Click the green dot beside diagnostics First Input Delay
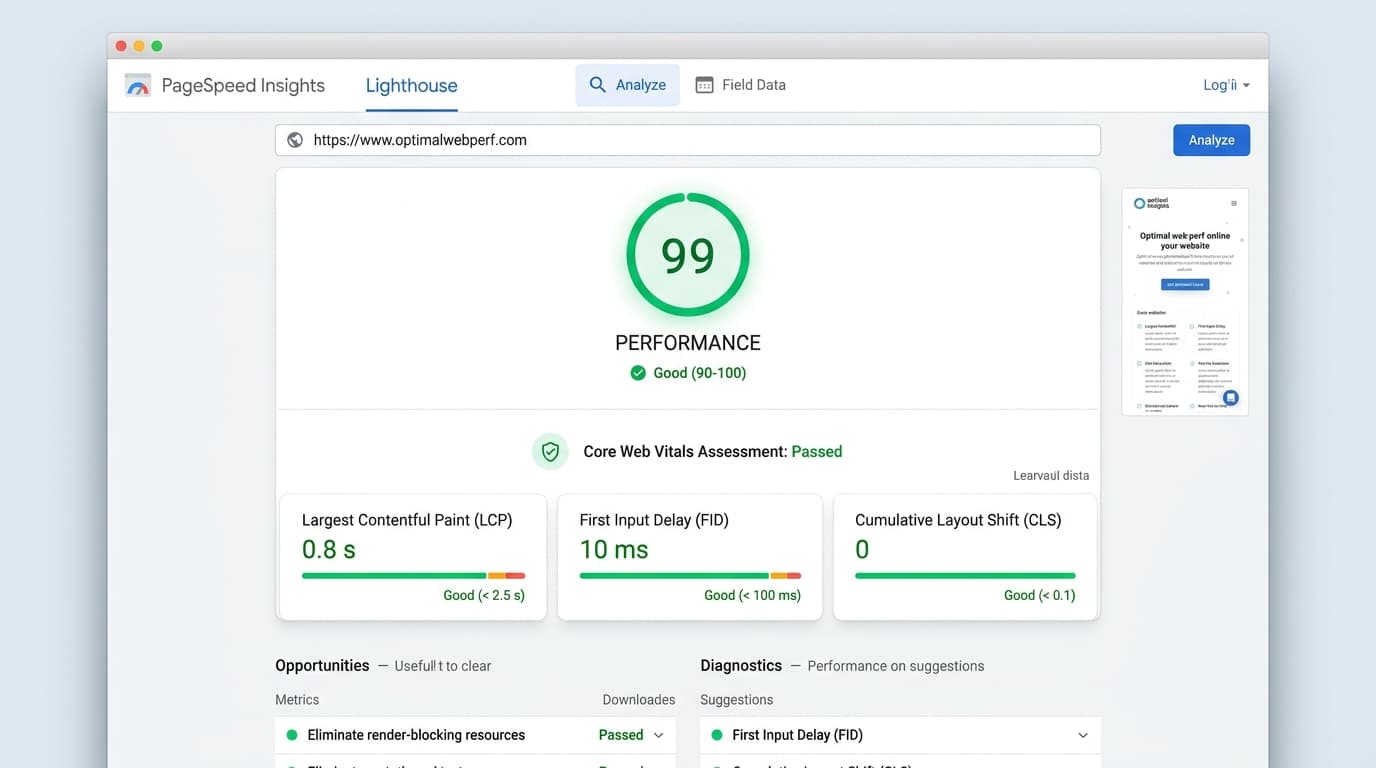 pos(716,735)
